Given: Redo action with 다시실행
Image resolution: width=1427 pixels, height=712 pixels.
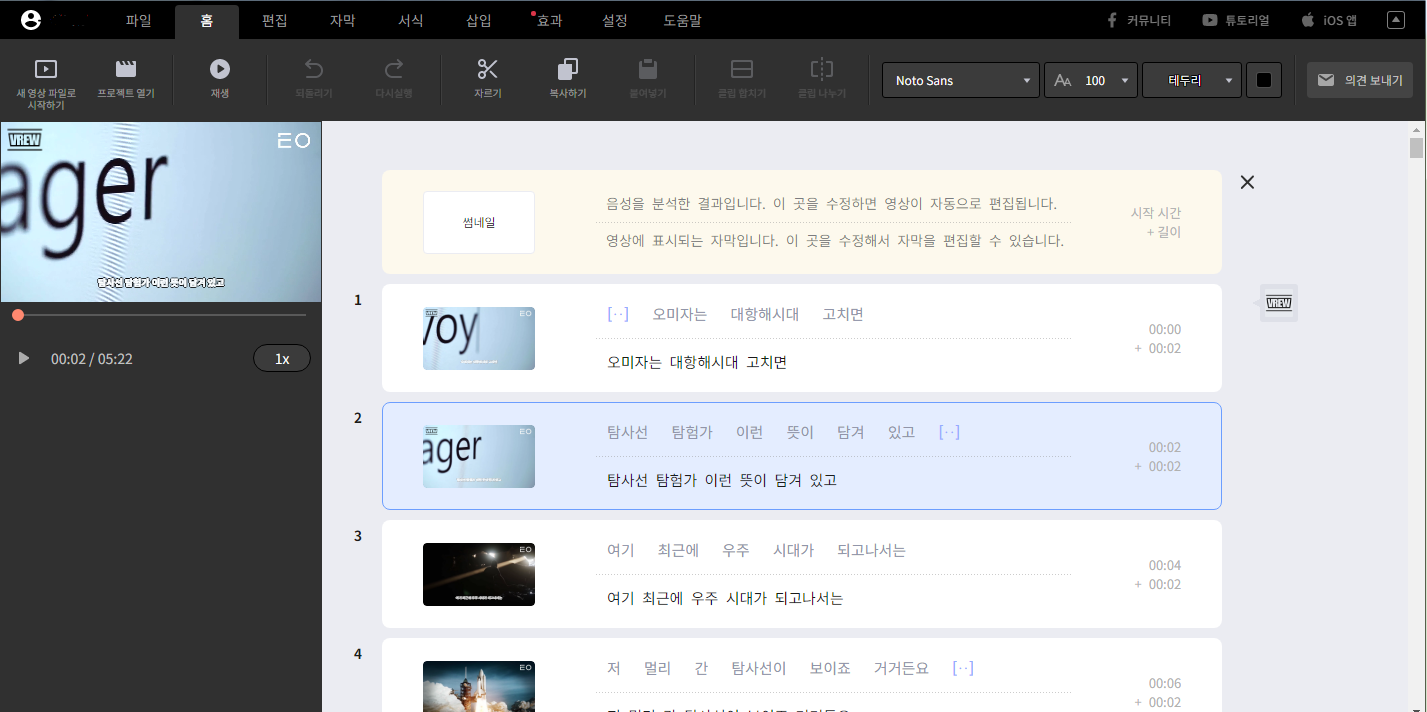Looking at the screenshot, I should 394,80.
